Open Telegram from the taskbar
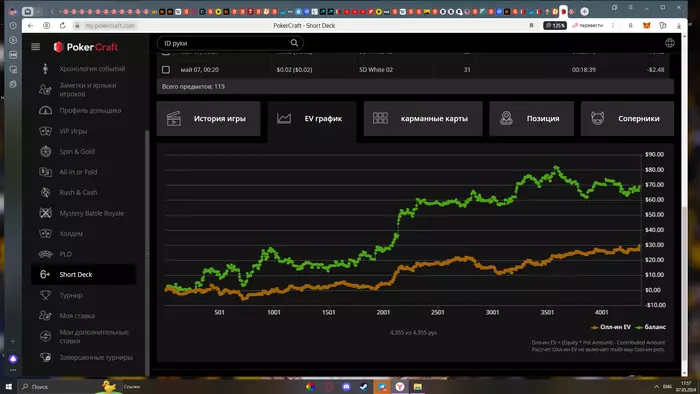The height and width of the screenshot is (394, 700). (382, 386)
